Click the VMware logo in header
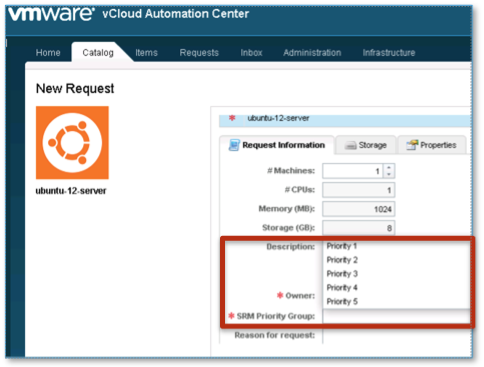 (51, 14)
